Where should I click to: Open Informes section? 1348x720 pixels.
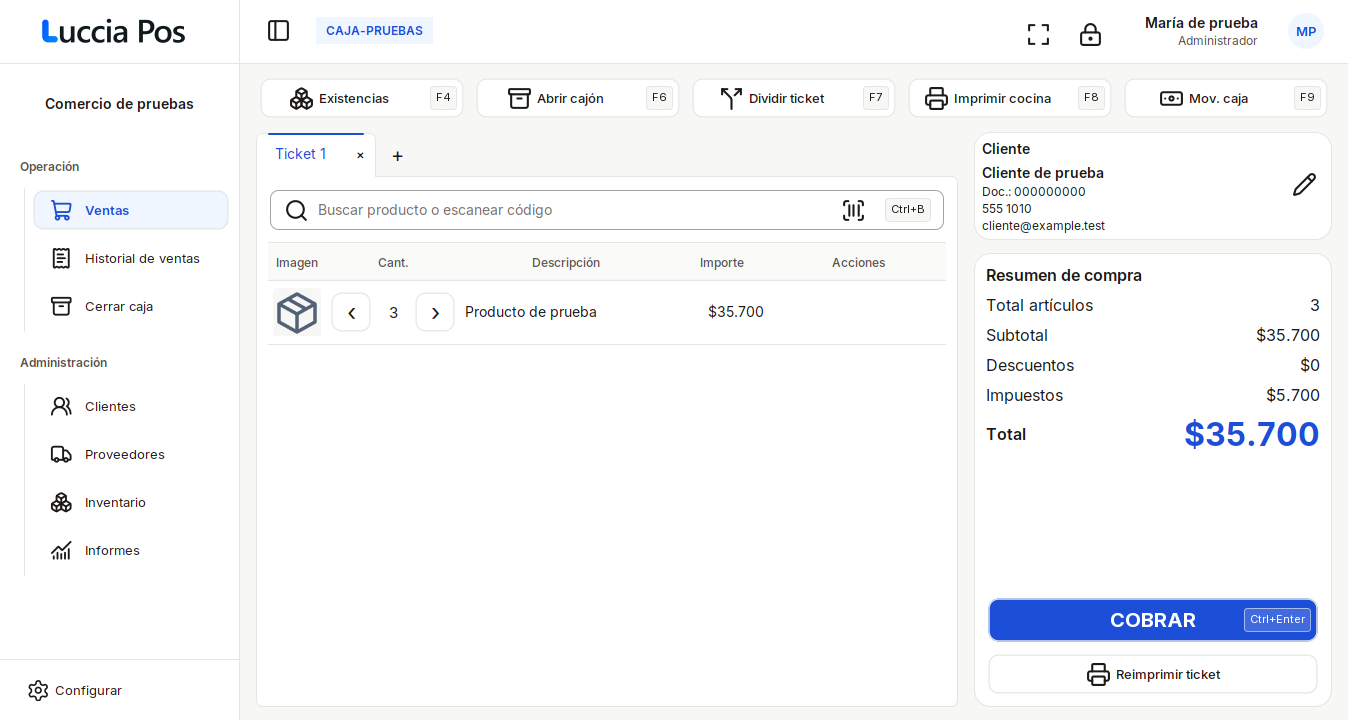(x=131, y=550)
